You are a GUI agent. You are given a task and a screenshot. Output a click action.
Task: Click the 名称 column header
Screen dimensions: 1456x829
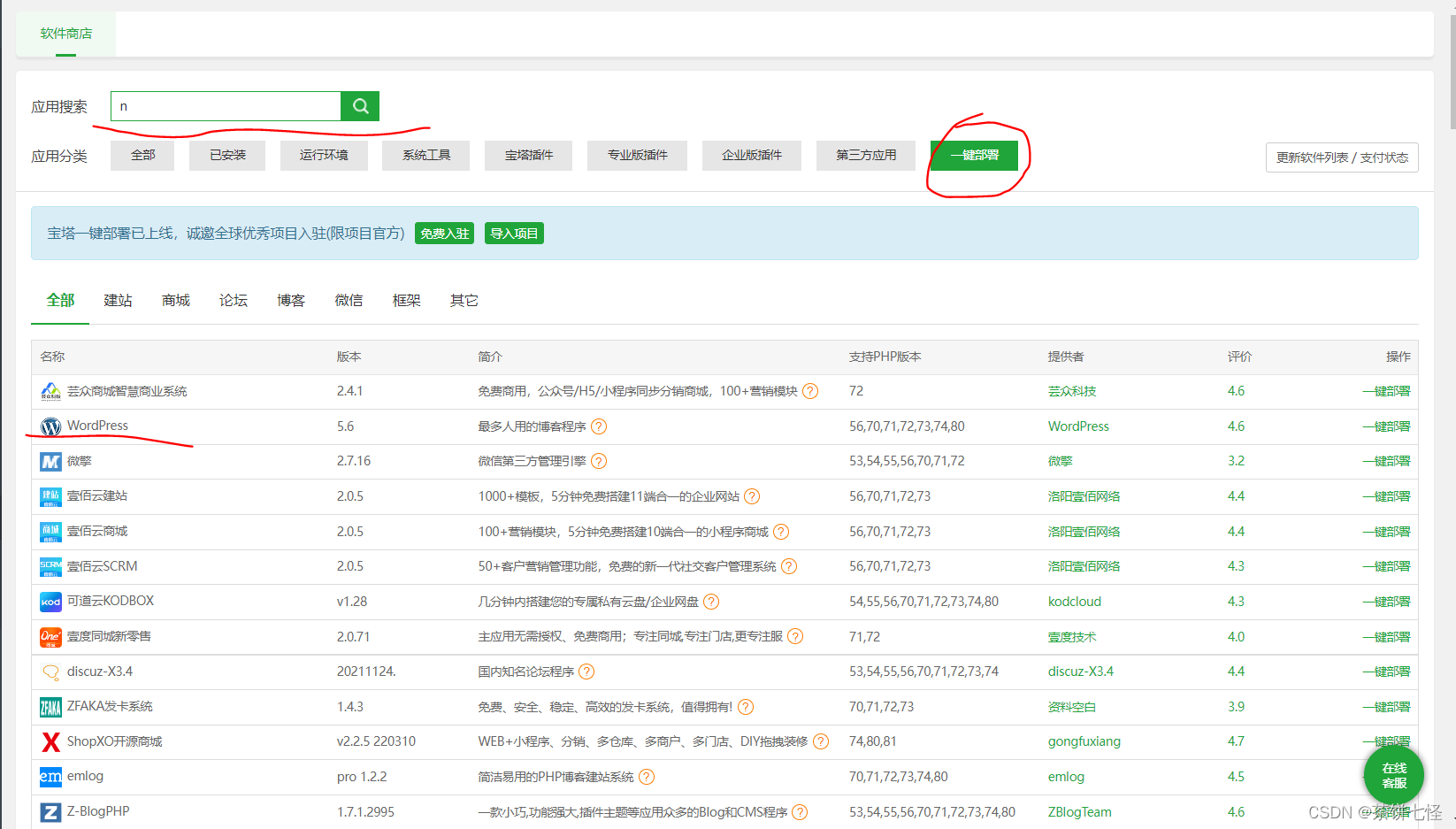[52, 357]
